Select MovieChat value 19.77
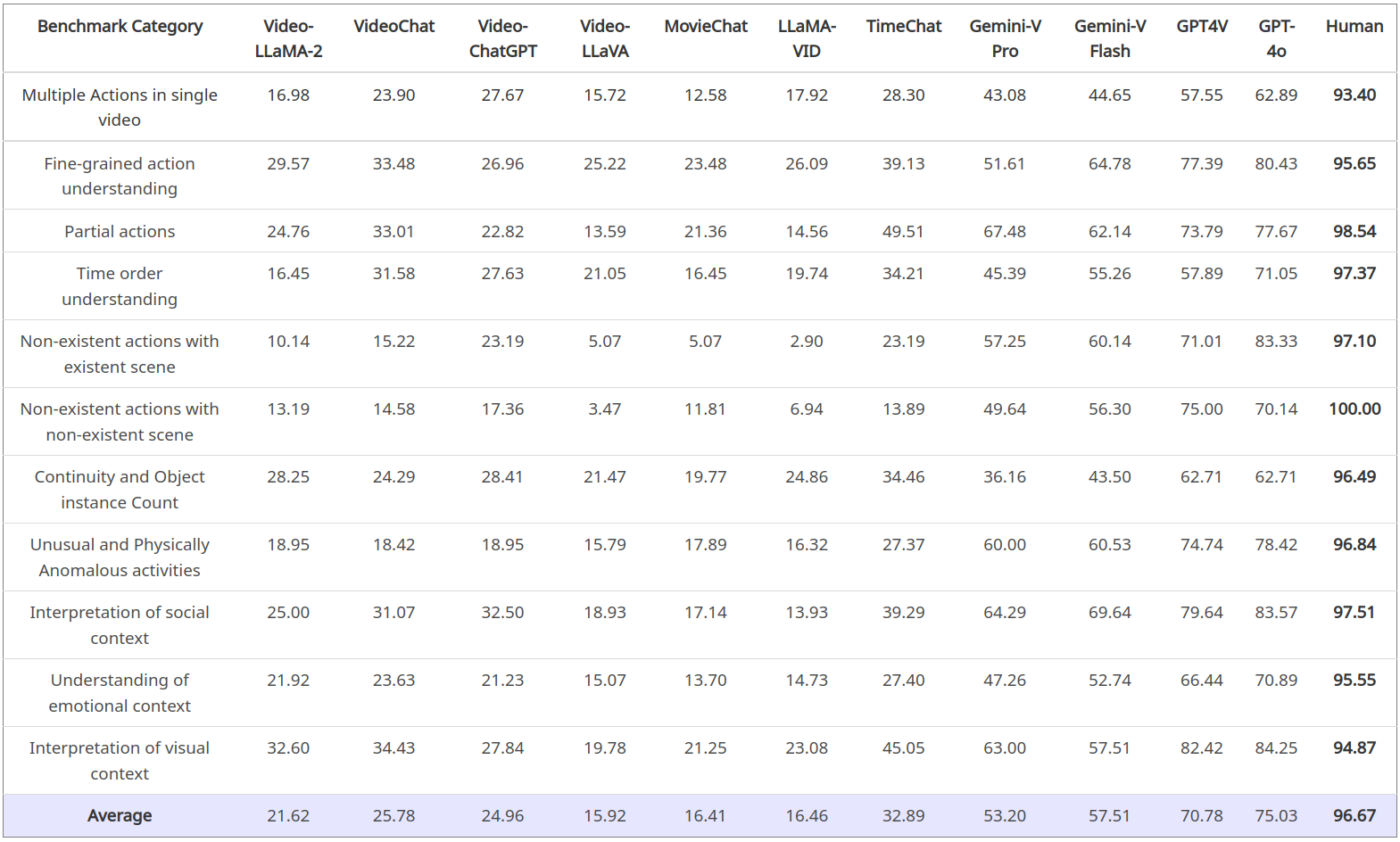 706,477
